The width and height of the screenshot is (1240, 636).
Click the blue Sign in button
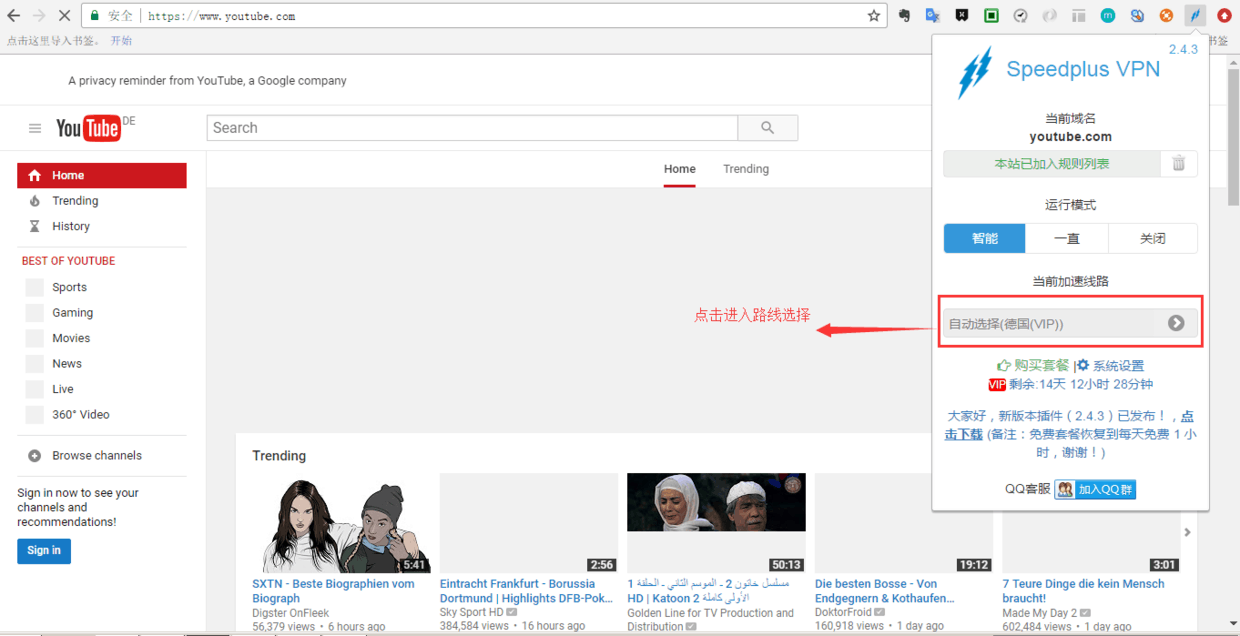(44, 551)
